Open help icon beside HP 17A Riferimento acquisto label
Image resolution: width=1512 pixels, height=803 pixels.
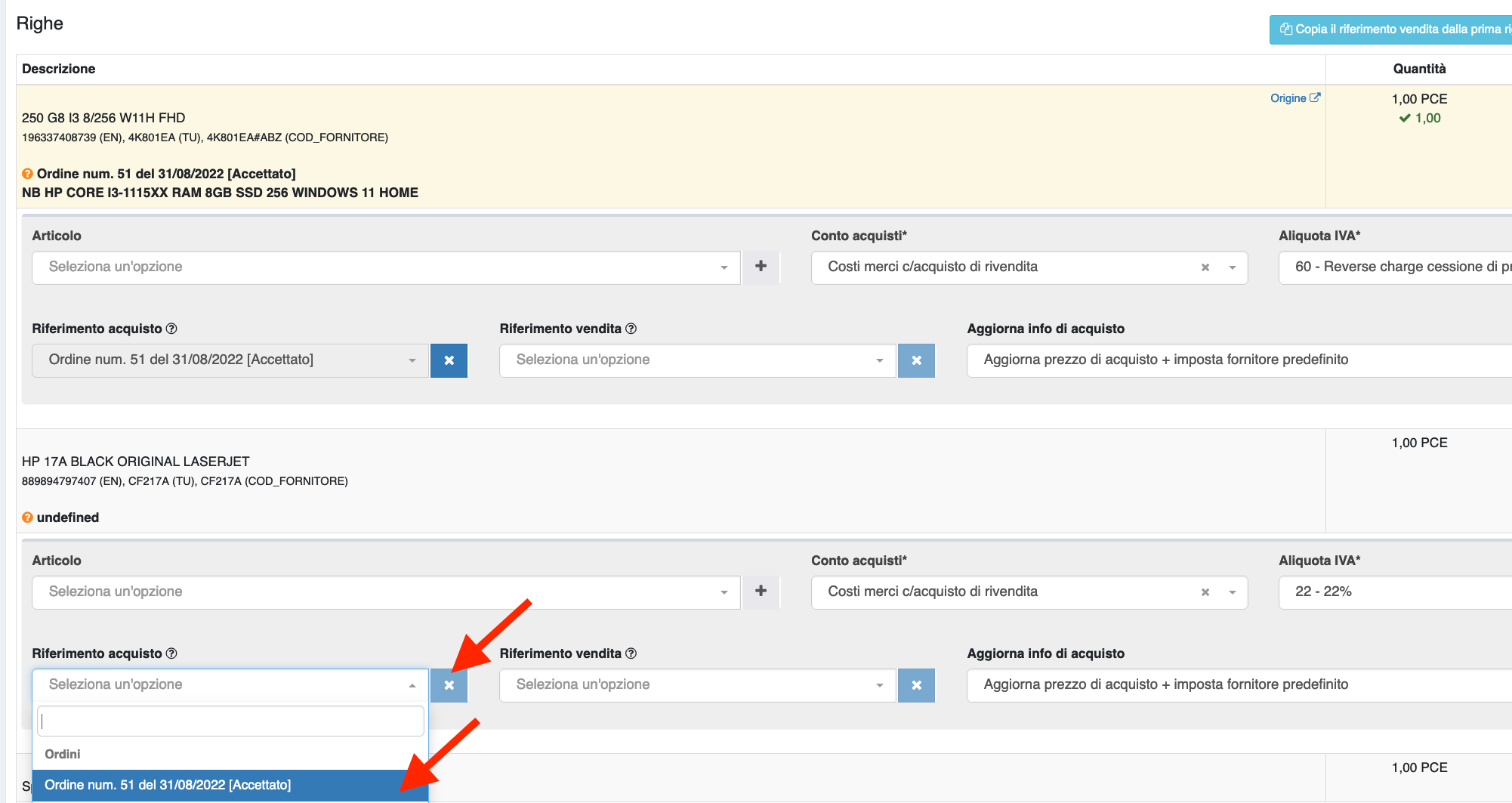click(171, 653)
